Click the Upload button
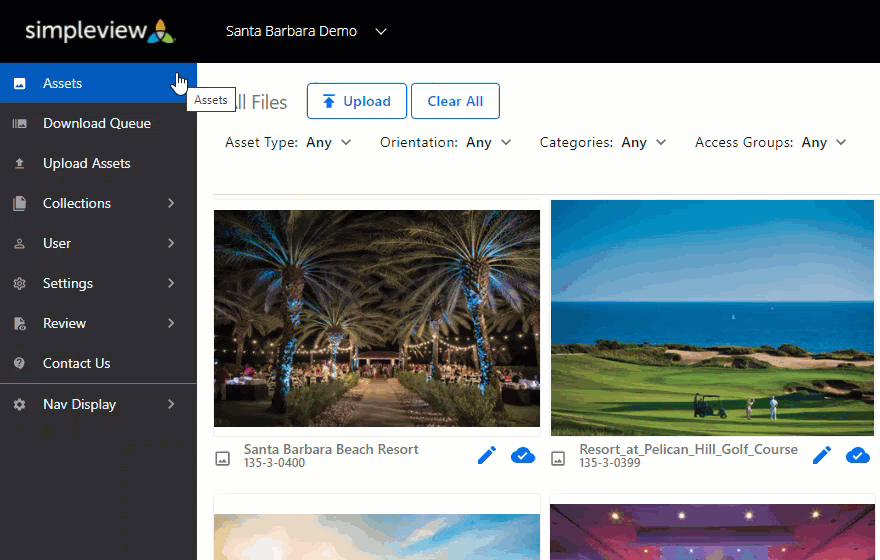 coord(357,101)
